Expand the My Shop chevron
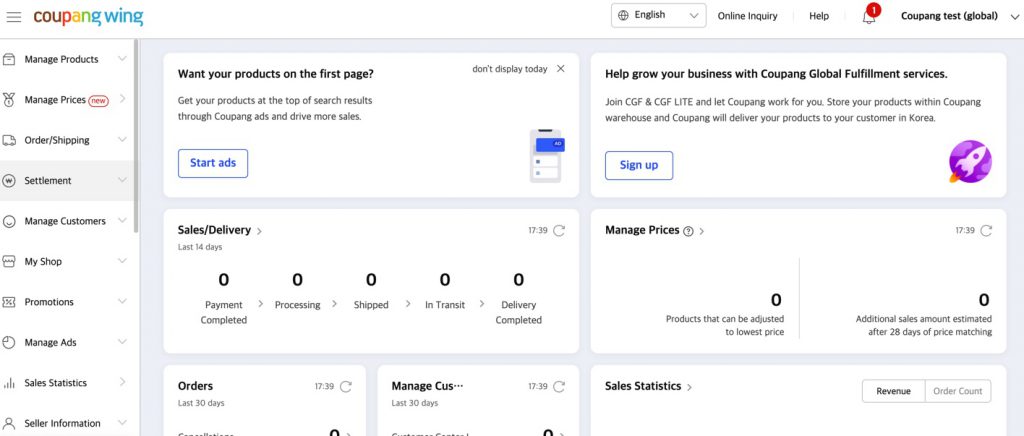This screenshot has height=436, width=1024. click(x=122, y=261)
